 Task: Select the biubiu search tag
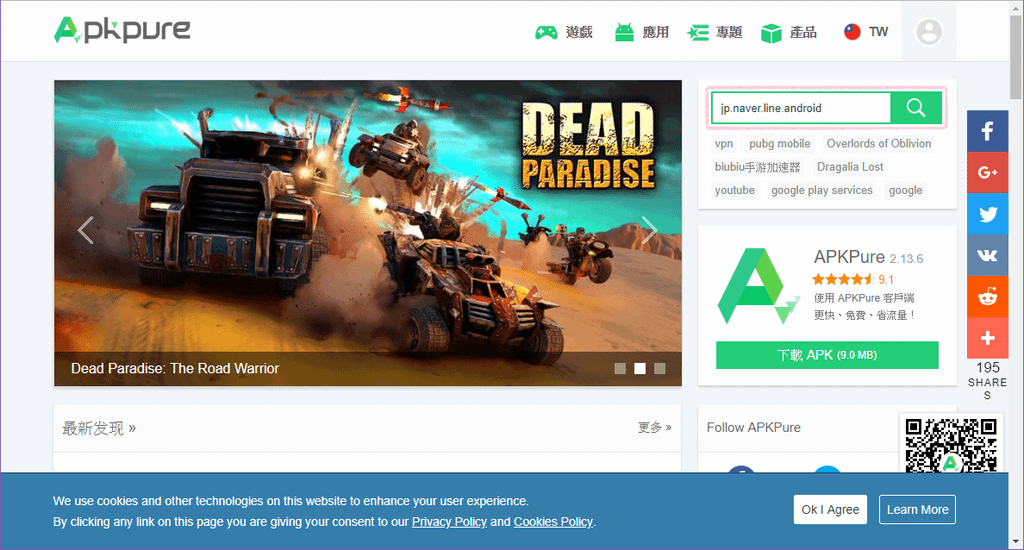(x=758, y=167)
